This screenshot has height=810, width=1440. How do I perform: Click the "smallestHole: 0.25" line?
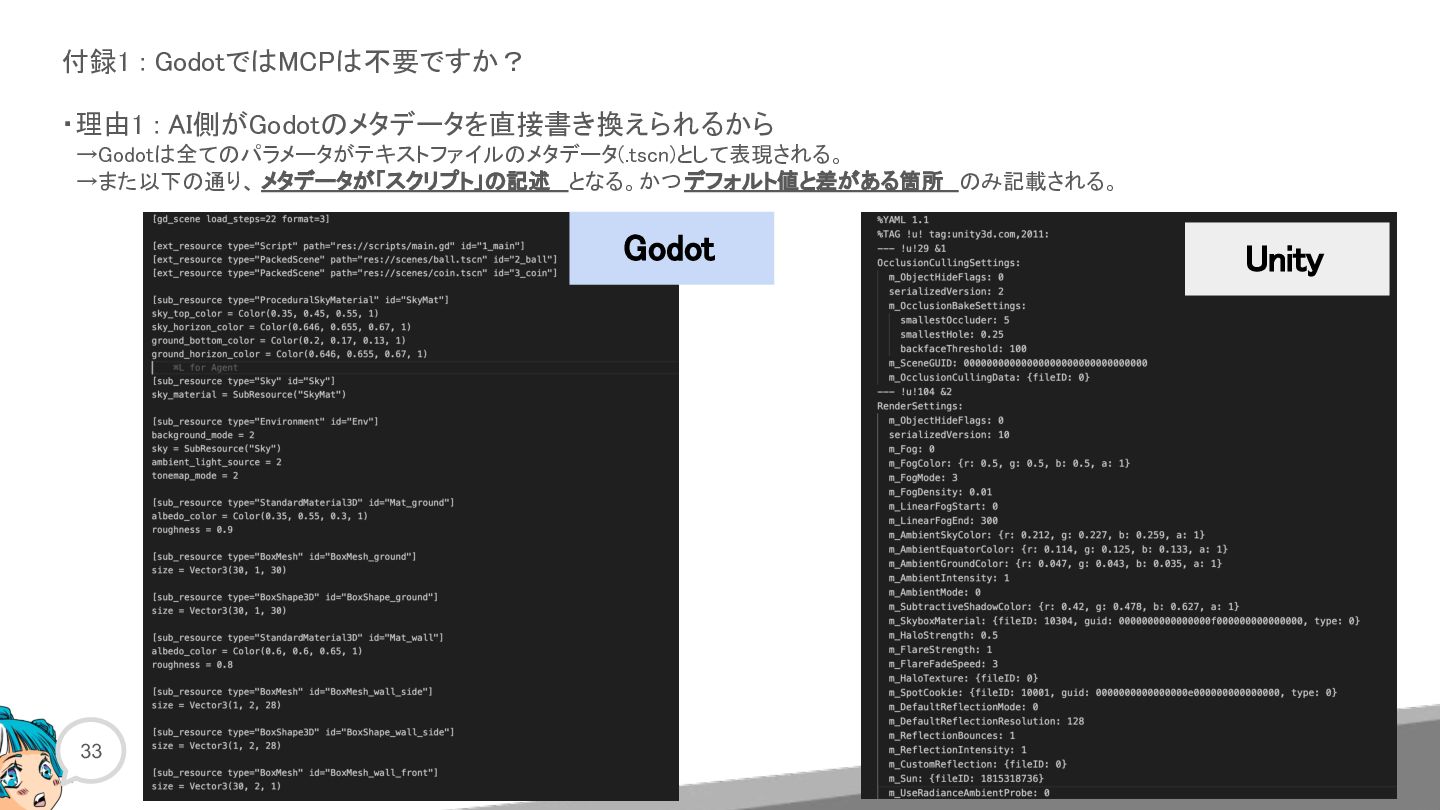coord(952,334)
